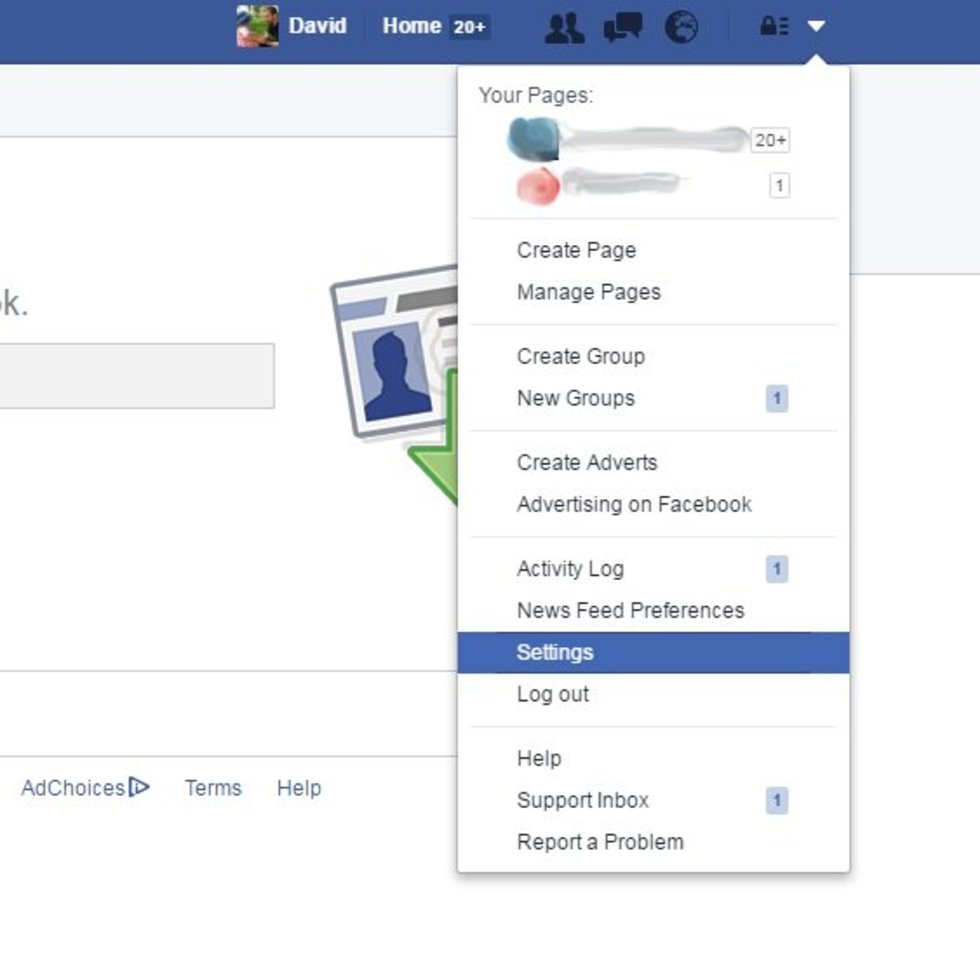Open the friend requests icon
The height and width of the screenshot is (980, 980).
(x=564, y=28)
